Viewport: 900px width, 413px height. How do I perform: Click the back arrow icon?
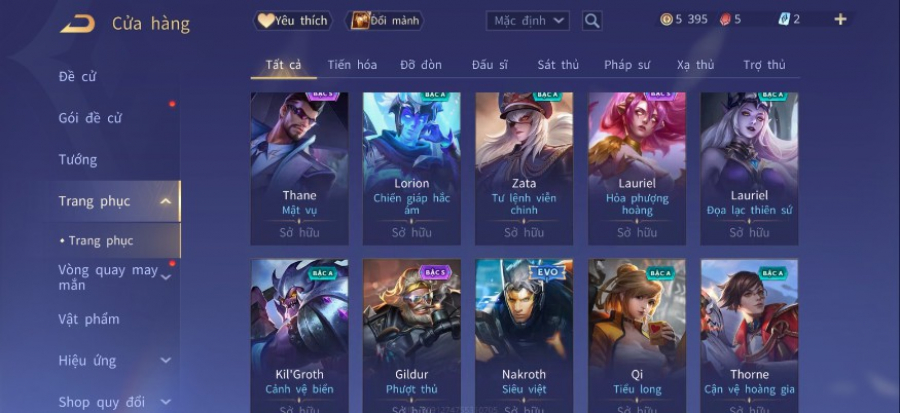pos(77,24)
